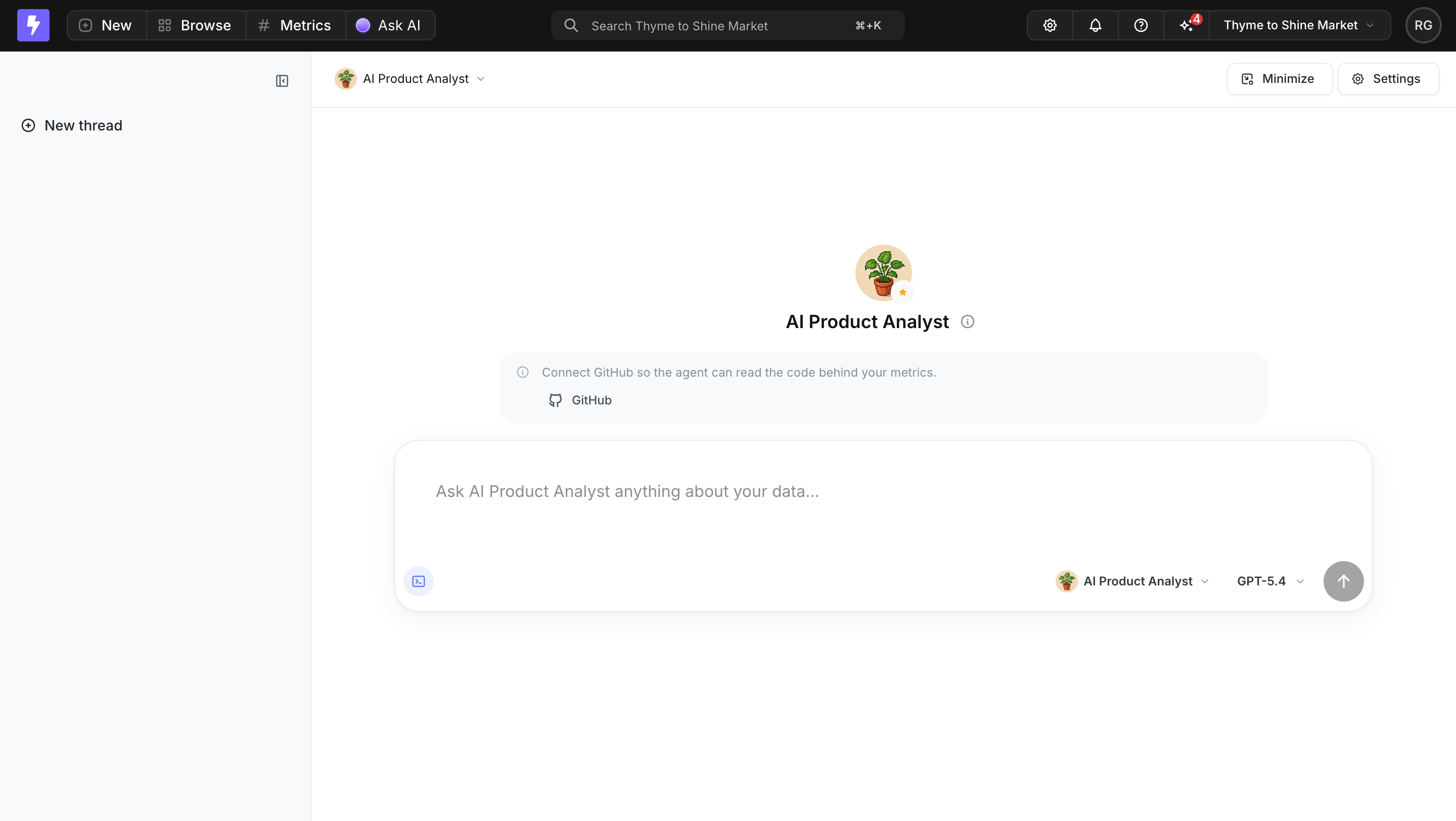The width and height of the screenshot is (1456, 821).
Task: Open the top bar settings gear icon
Action: (1050, 25)
